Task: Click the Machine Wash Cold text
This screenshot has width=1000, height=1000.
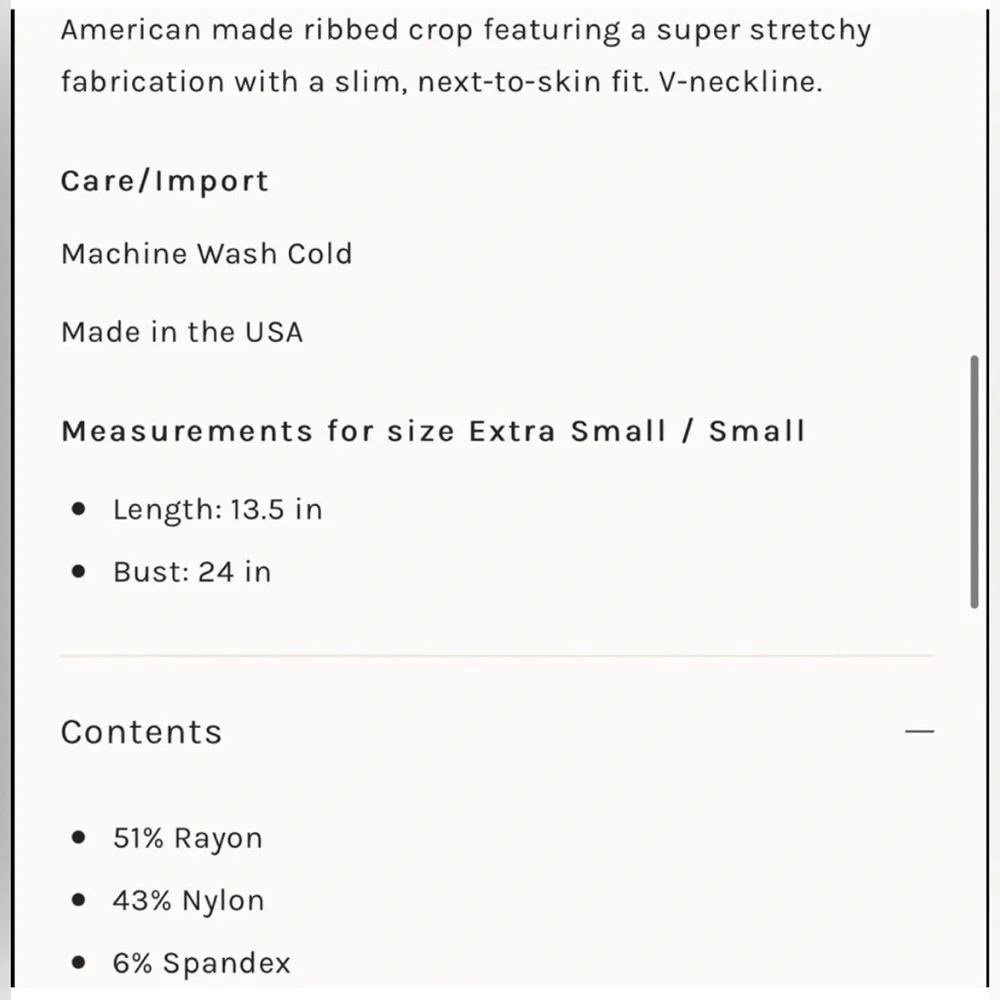Action: pyautogui.click(x=207, y=254)
